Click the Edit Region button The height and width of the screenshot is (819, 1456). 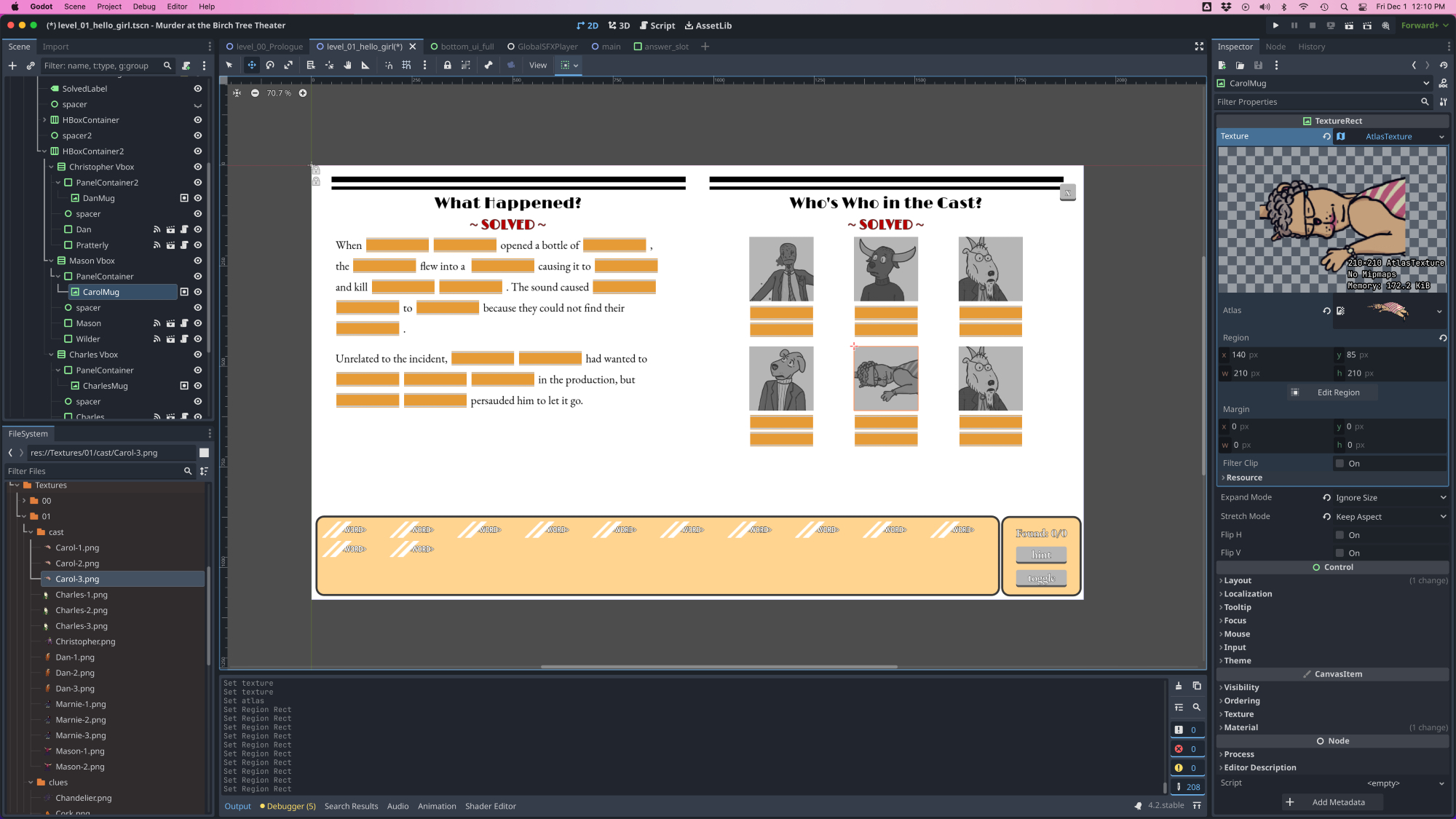(x=1331, y=392)
